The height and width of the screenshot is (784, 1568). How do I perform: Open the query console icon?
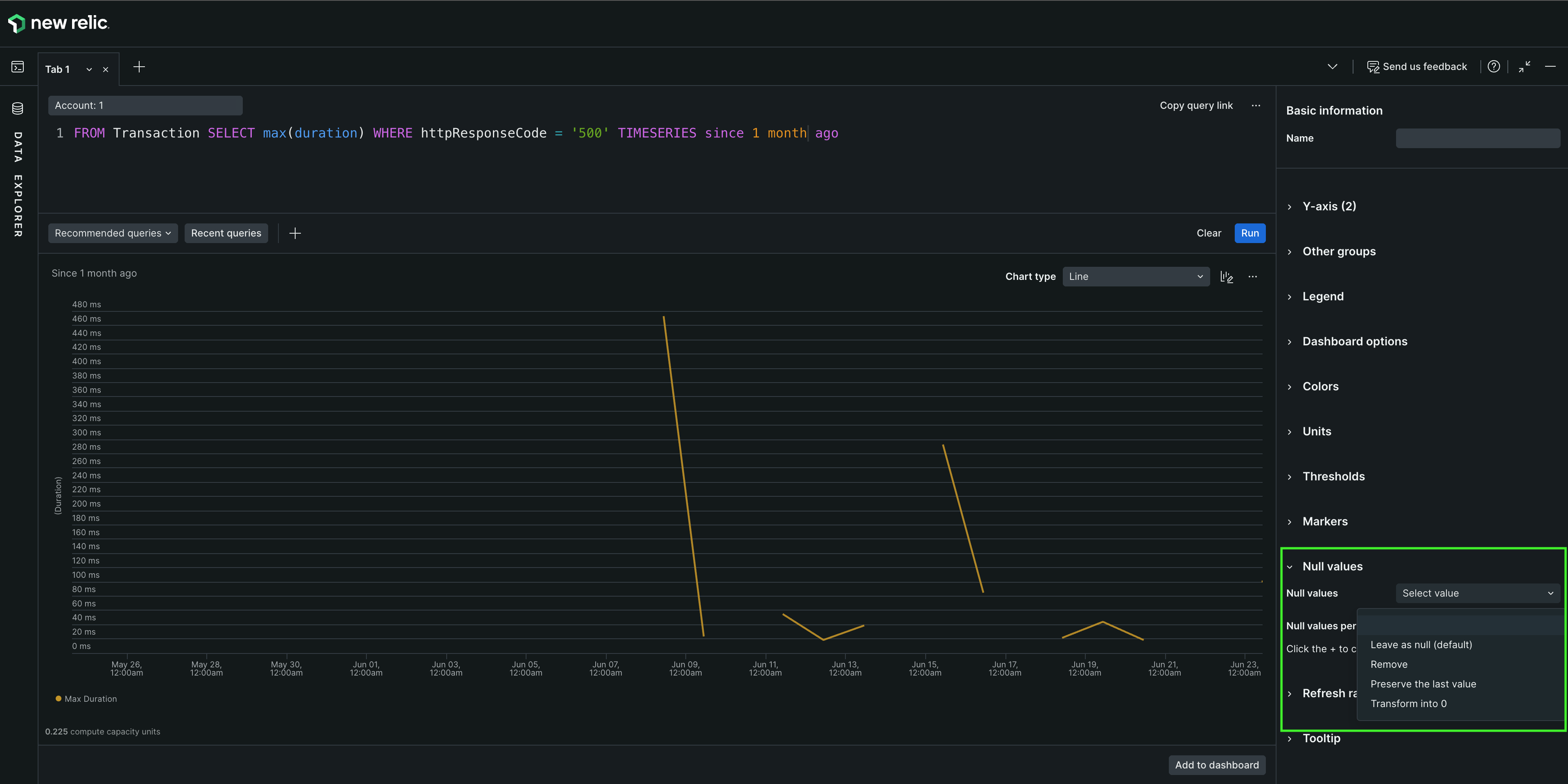click(x=18, y=67)
